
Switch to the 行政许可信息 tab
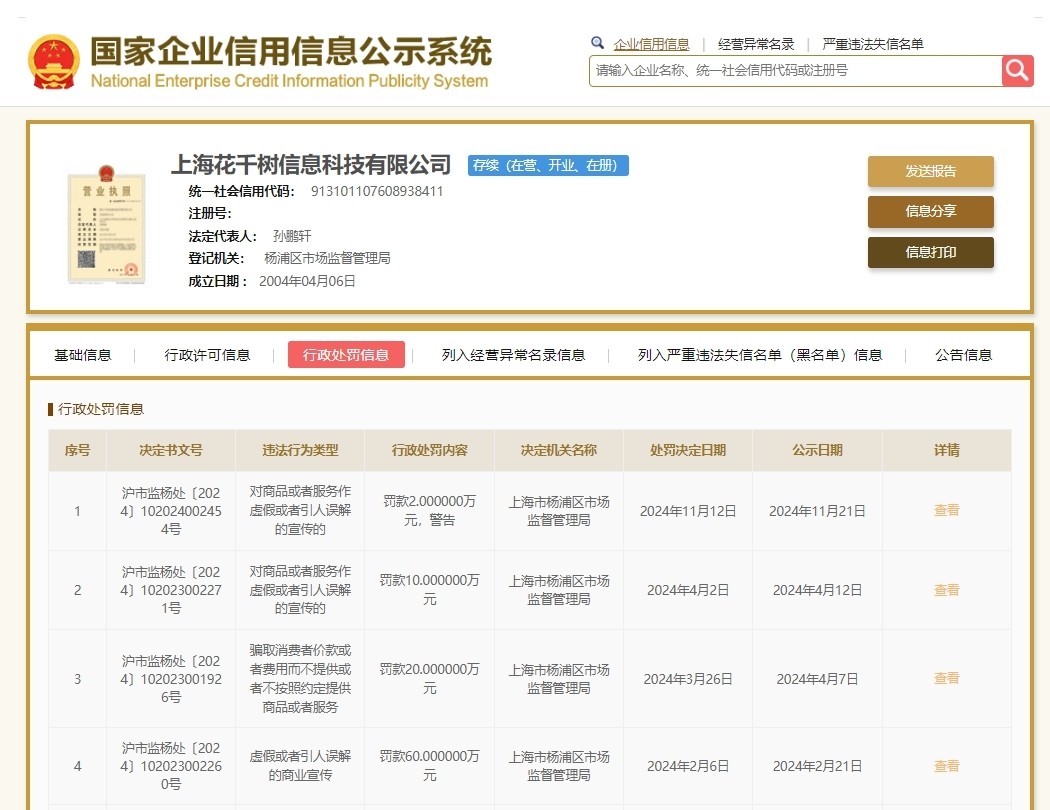(x=207, y=355)
